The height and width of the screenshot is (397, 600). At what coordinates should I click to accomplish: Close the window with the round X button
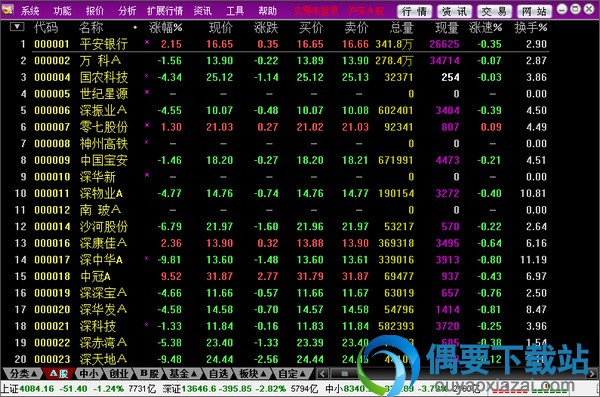589,9
